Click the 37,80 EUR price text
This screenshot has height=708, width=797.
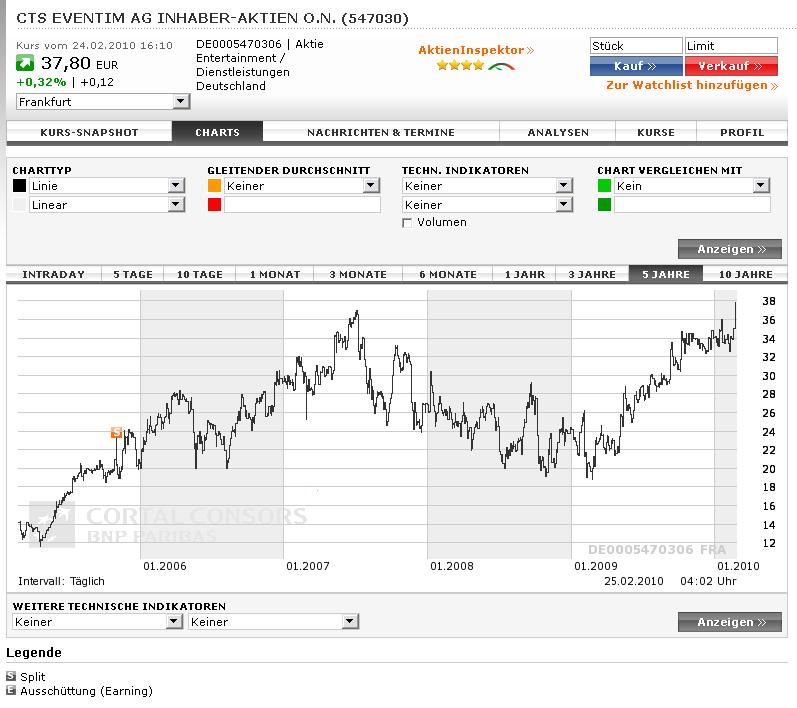coord(79,64)
